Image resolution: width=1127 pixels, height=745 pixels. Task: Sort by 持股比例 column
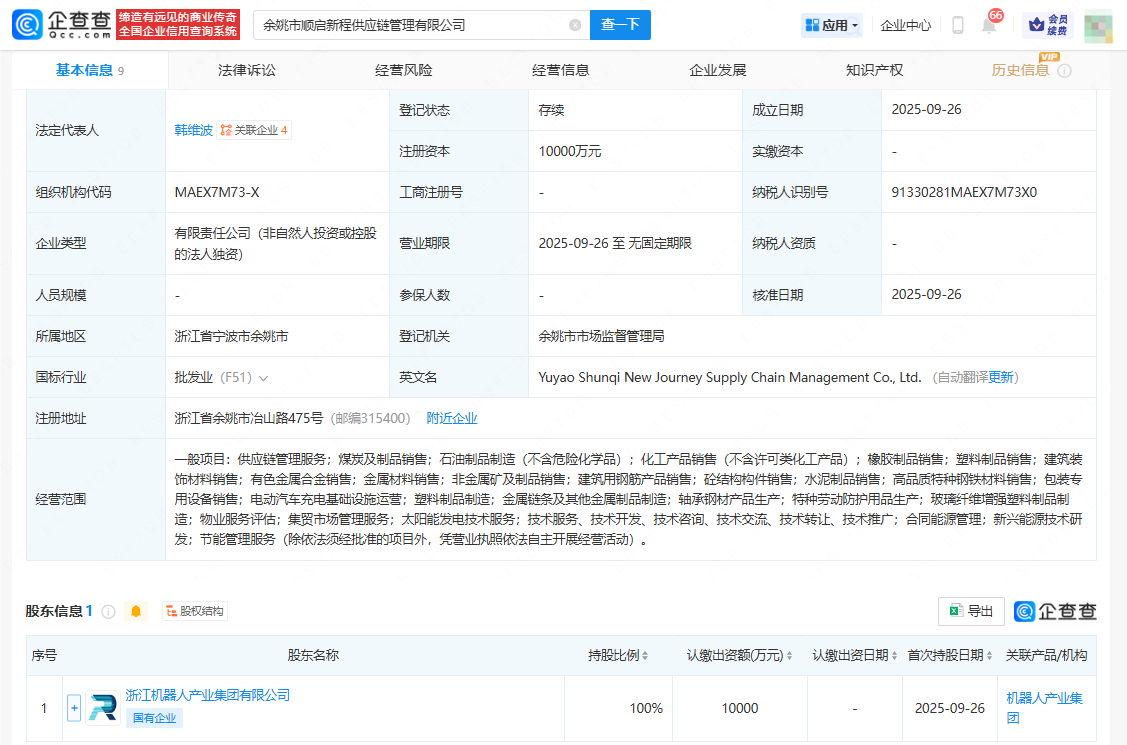point(645,656)
